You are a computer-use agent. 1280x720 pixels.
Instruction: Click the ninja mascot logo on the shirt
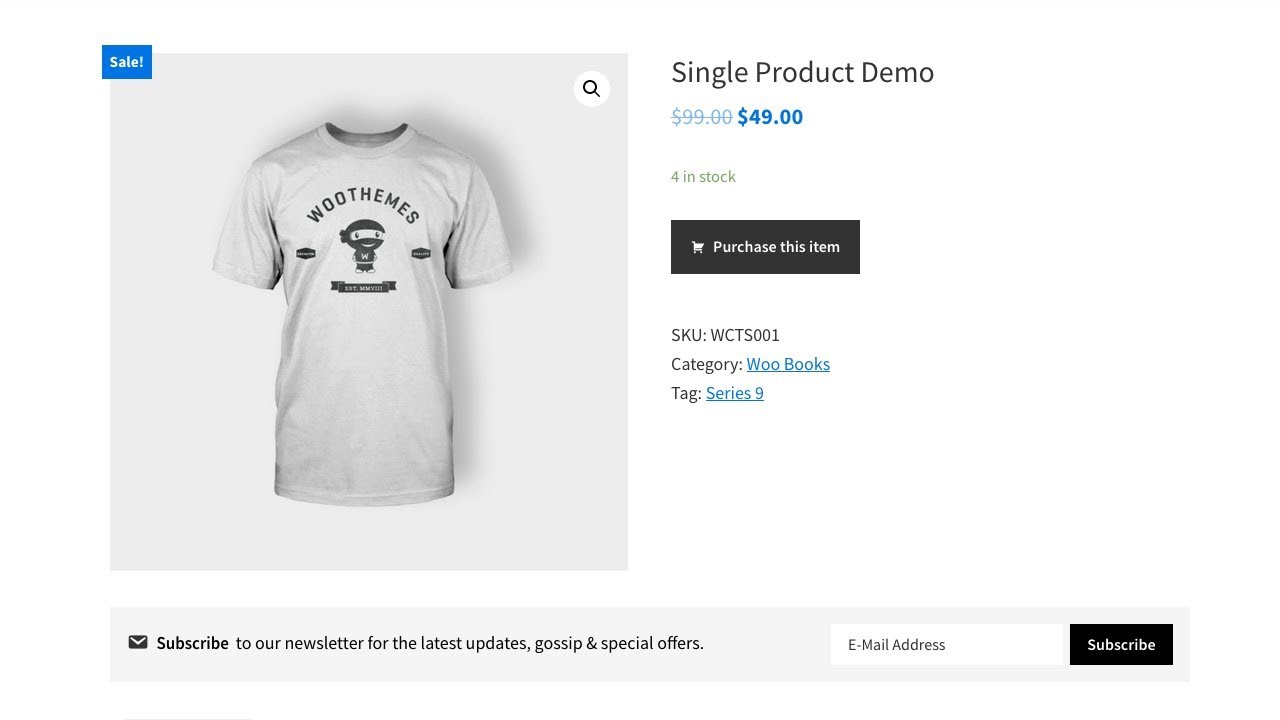(x=364, y=246)
